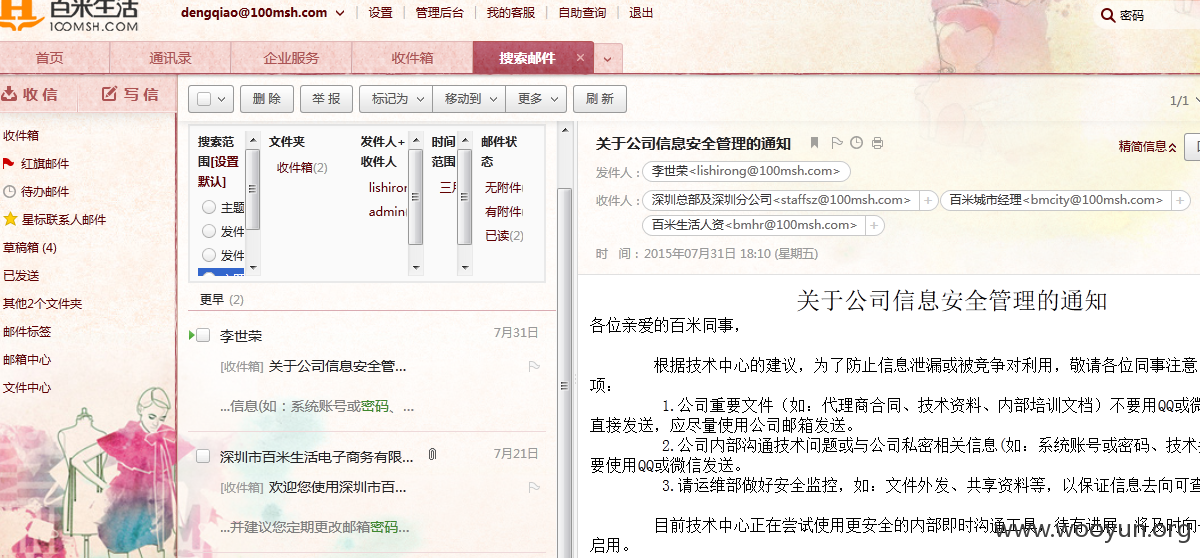Flag the 欢迎您使用深圳市百 message

coord(534,487)
